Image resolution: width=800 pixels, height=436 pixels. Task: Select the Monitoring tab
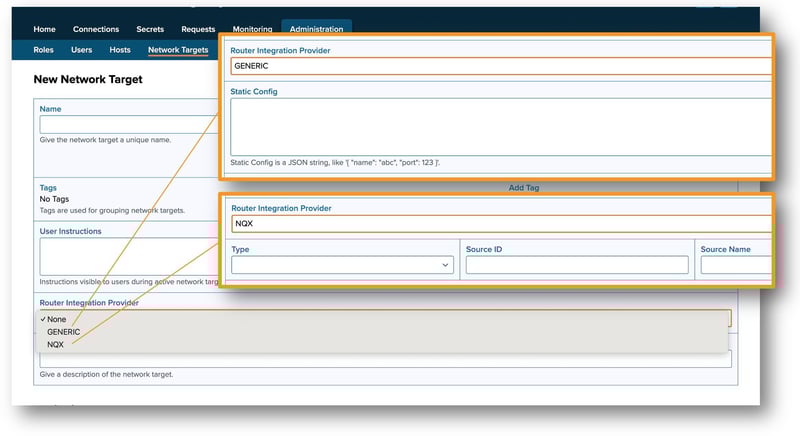click(x=251, y=29)
